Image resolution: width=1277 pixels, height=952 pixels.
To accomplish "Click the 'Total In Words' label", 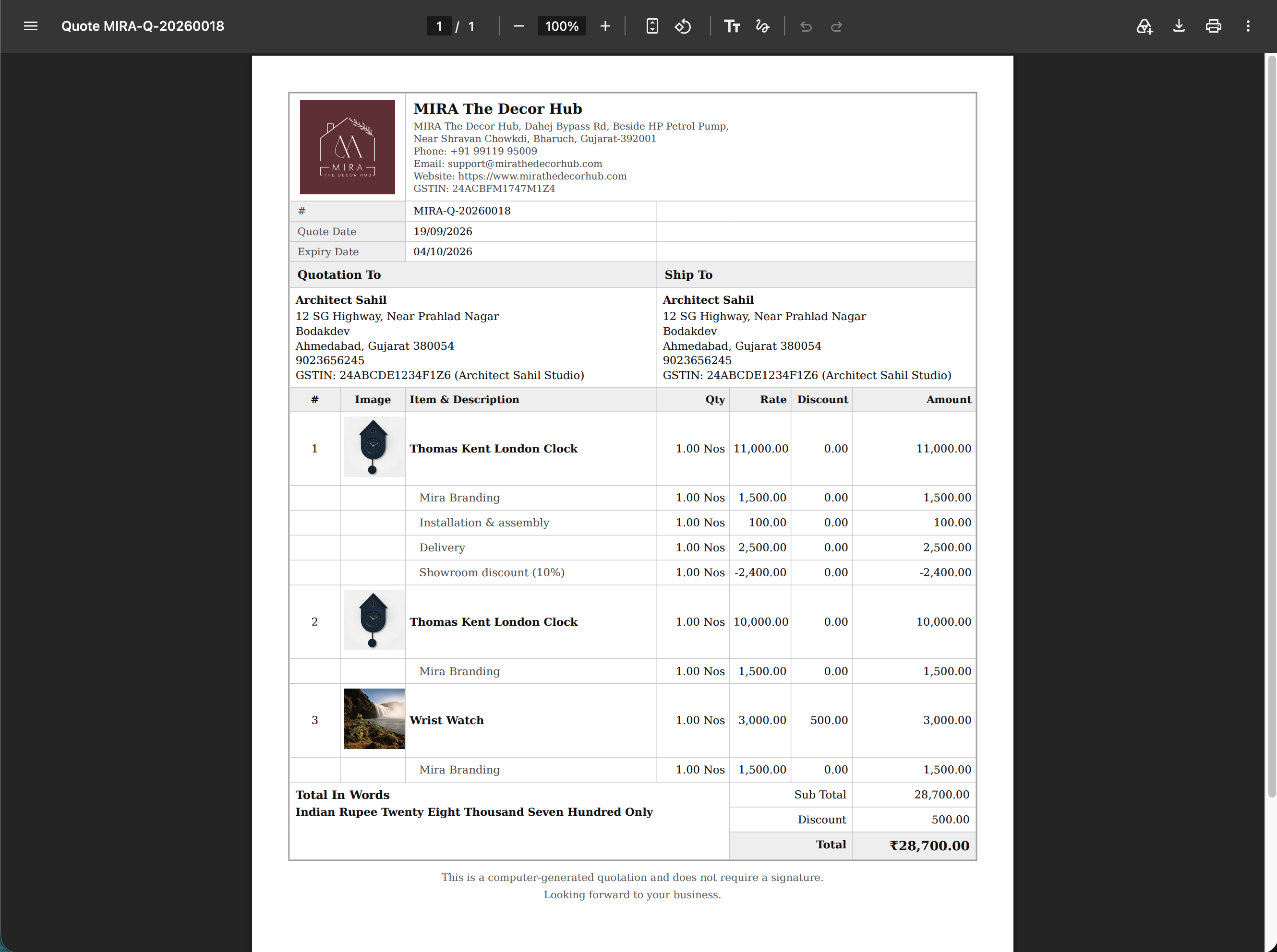I will pyautogui.click(x=342, y=795).
